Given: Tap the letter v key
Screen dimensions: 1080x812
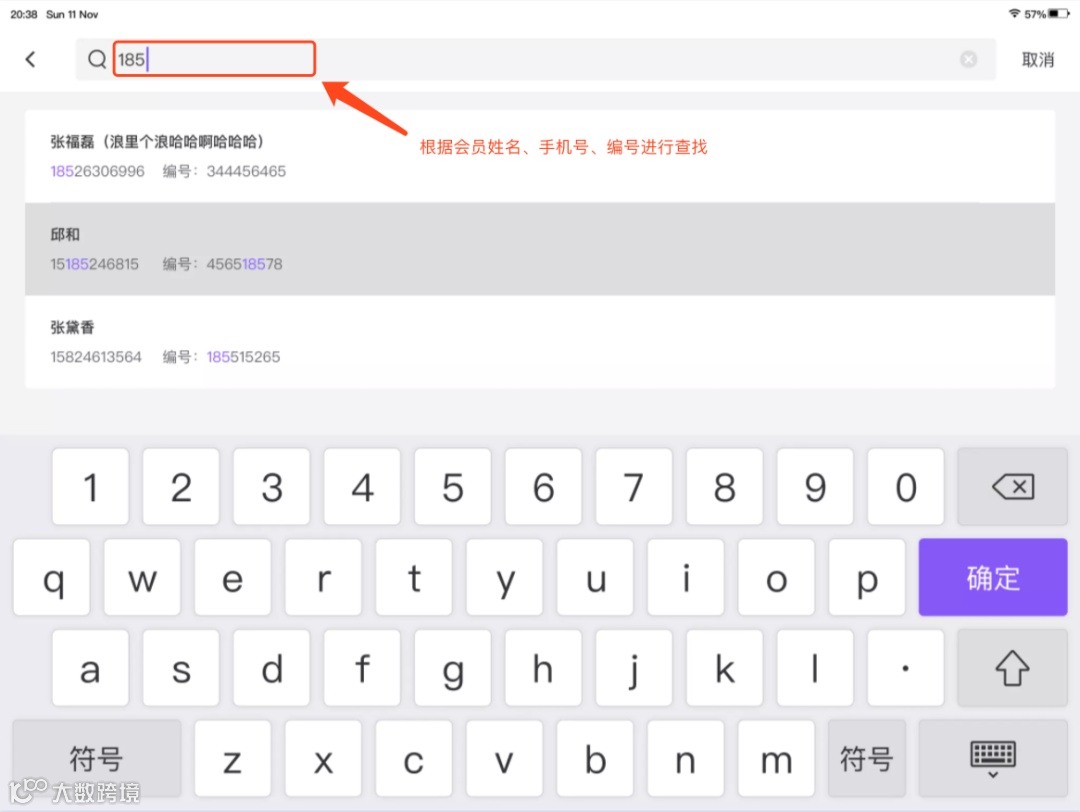Looking at the screenshot, I should [505, 758].
